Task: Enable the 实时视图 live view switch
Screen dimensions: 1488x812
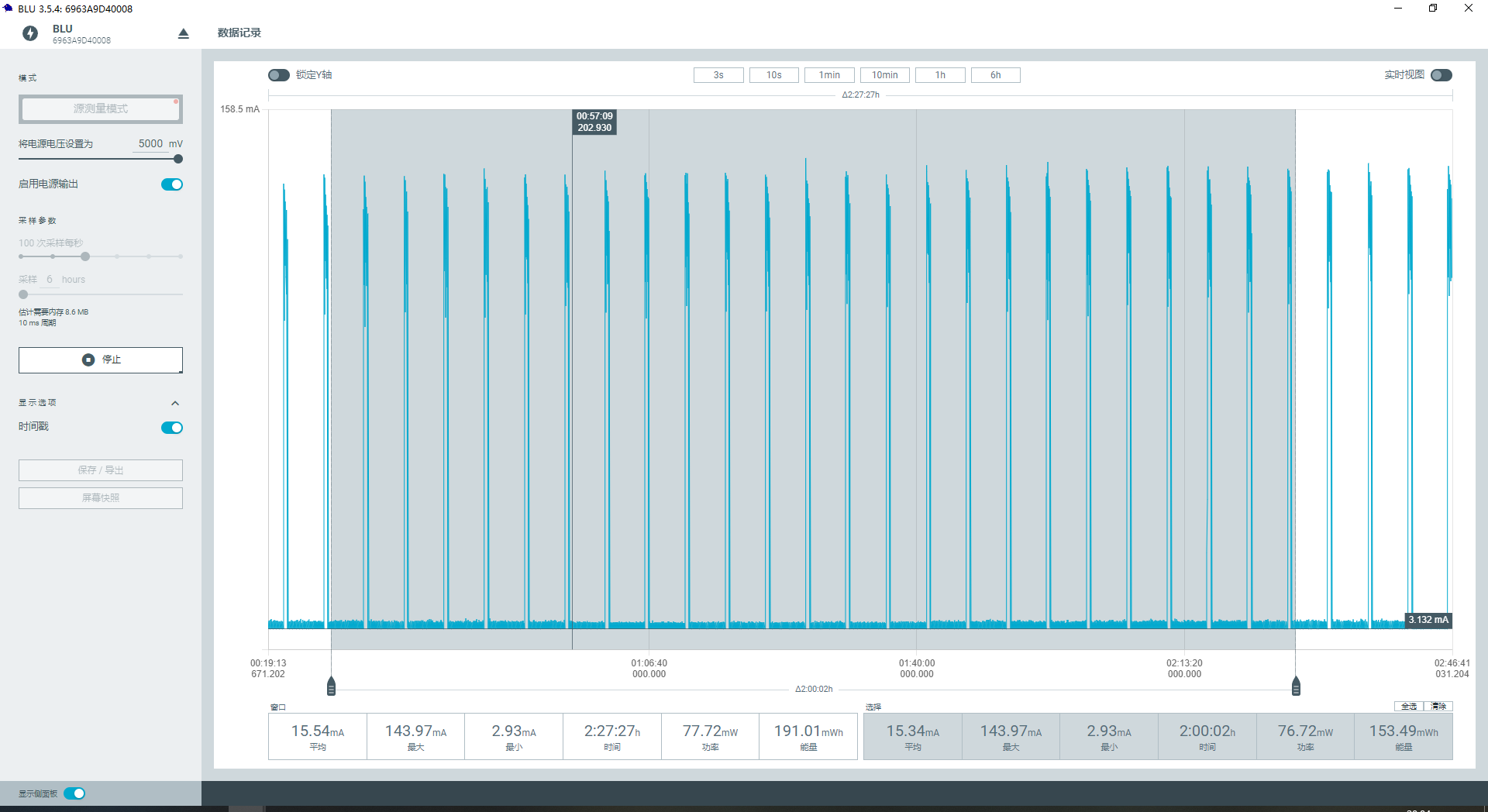Action: [1441, 75]
